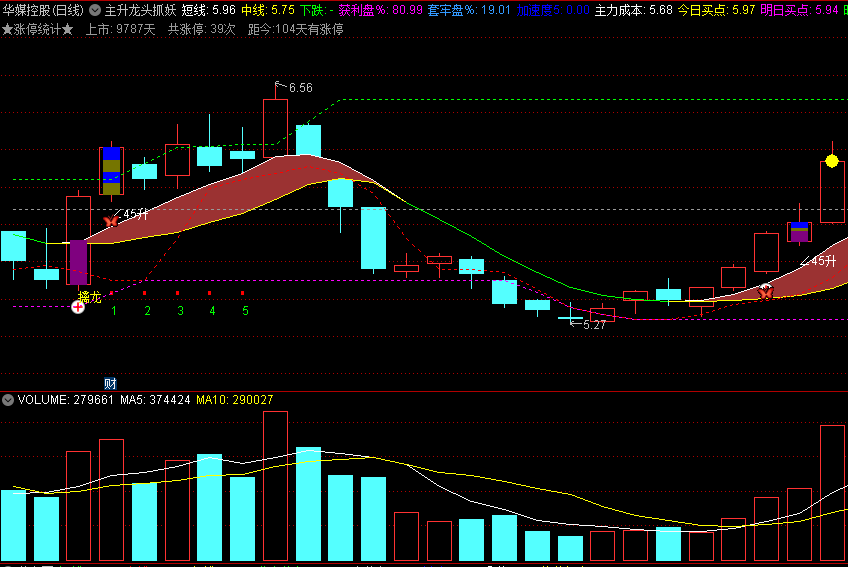Click the yellow 擒龙 signal text
Viewport: 848px width, 567px height.
point(90,297)
